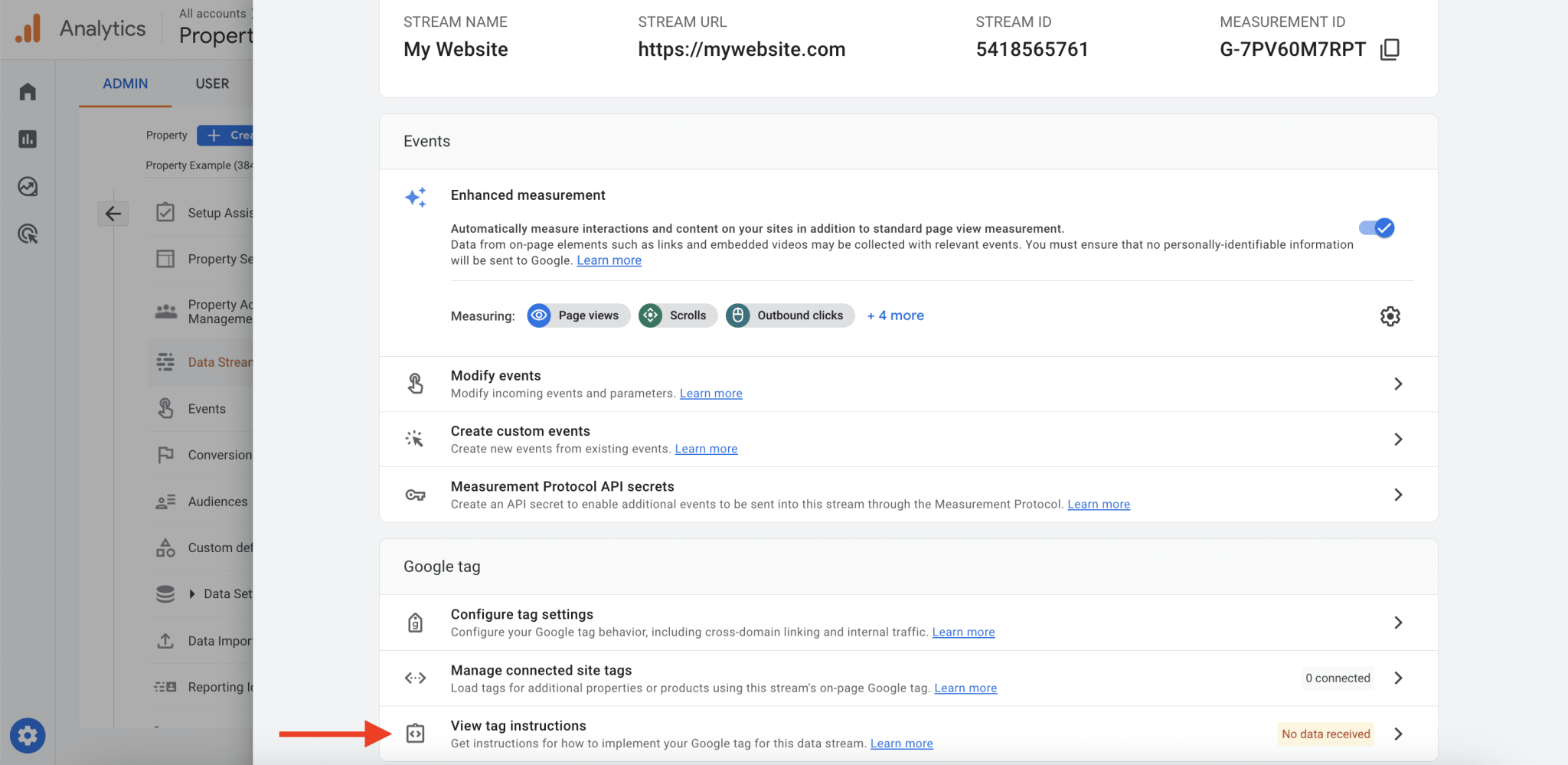Click the back arrow beside the sidebar

[113, 214]
